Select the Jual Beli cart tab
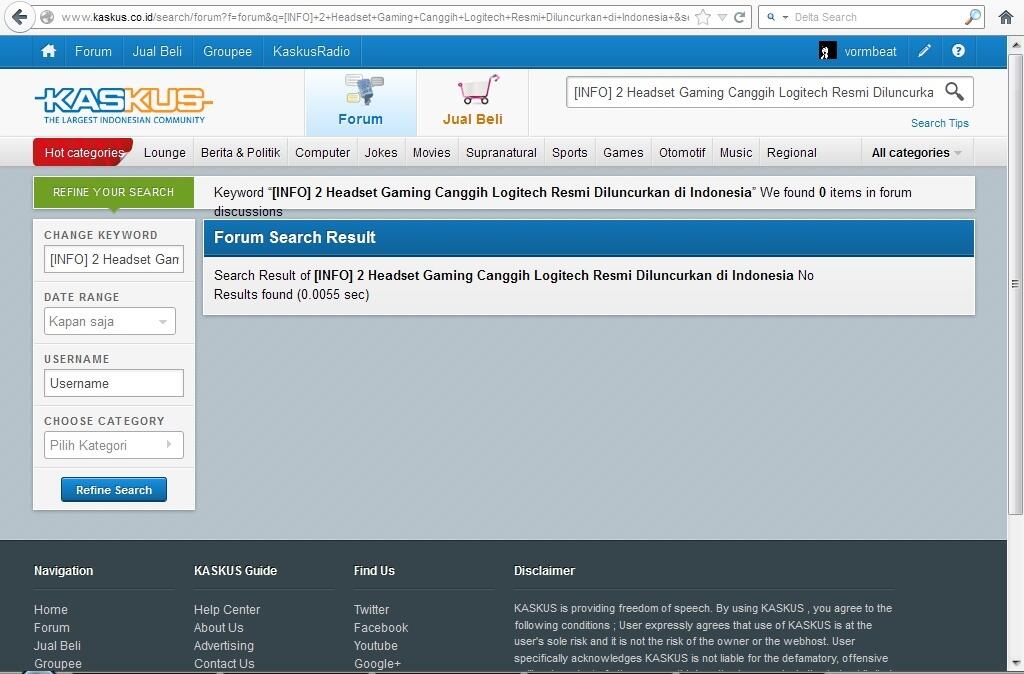Screen dimensions: 1024x674 pos(473,103)
